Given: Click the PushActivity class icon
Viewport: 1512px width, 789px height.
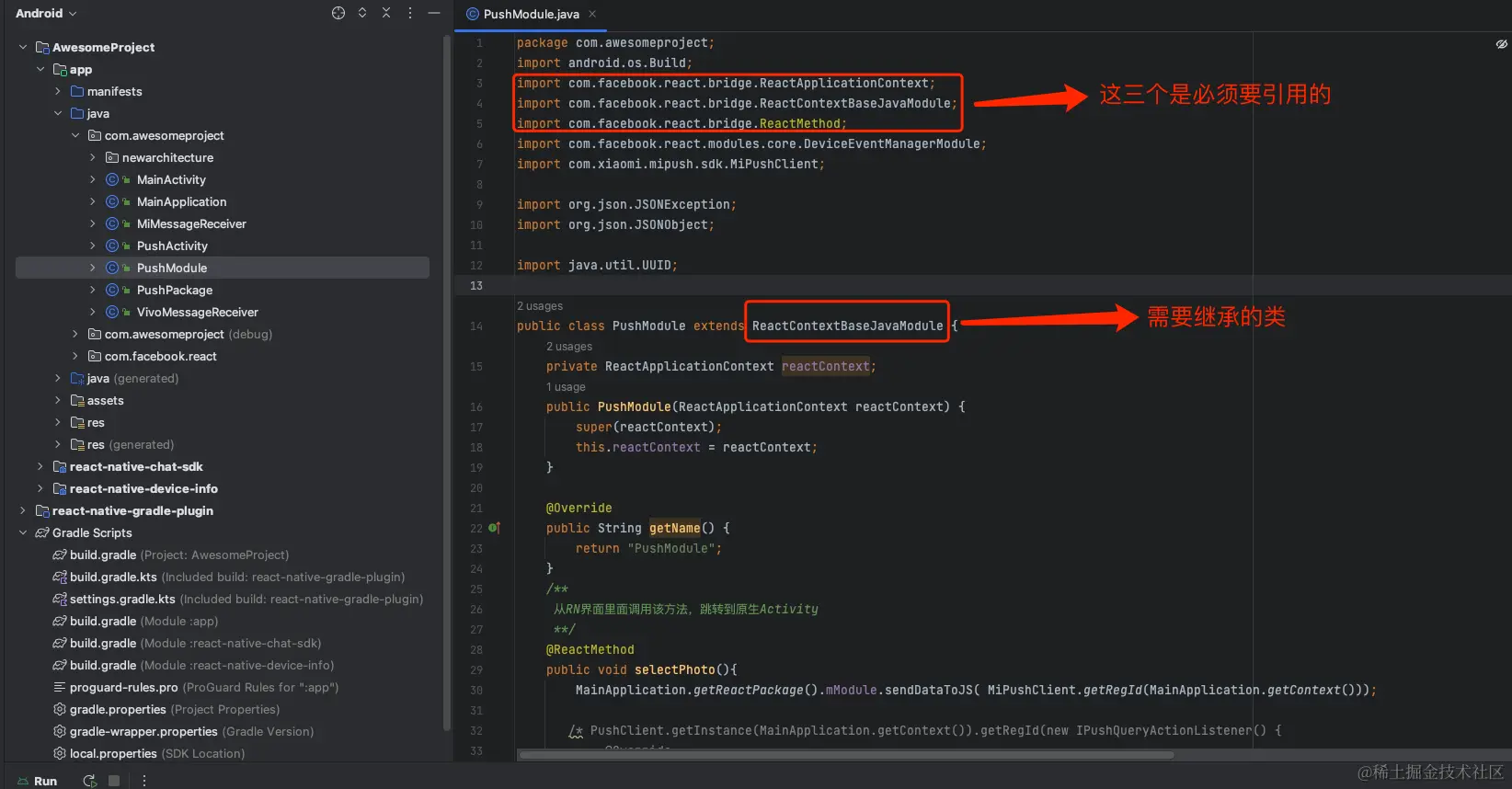Looking at the screenshot, I should (112, 246).
